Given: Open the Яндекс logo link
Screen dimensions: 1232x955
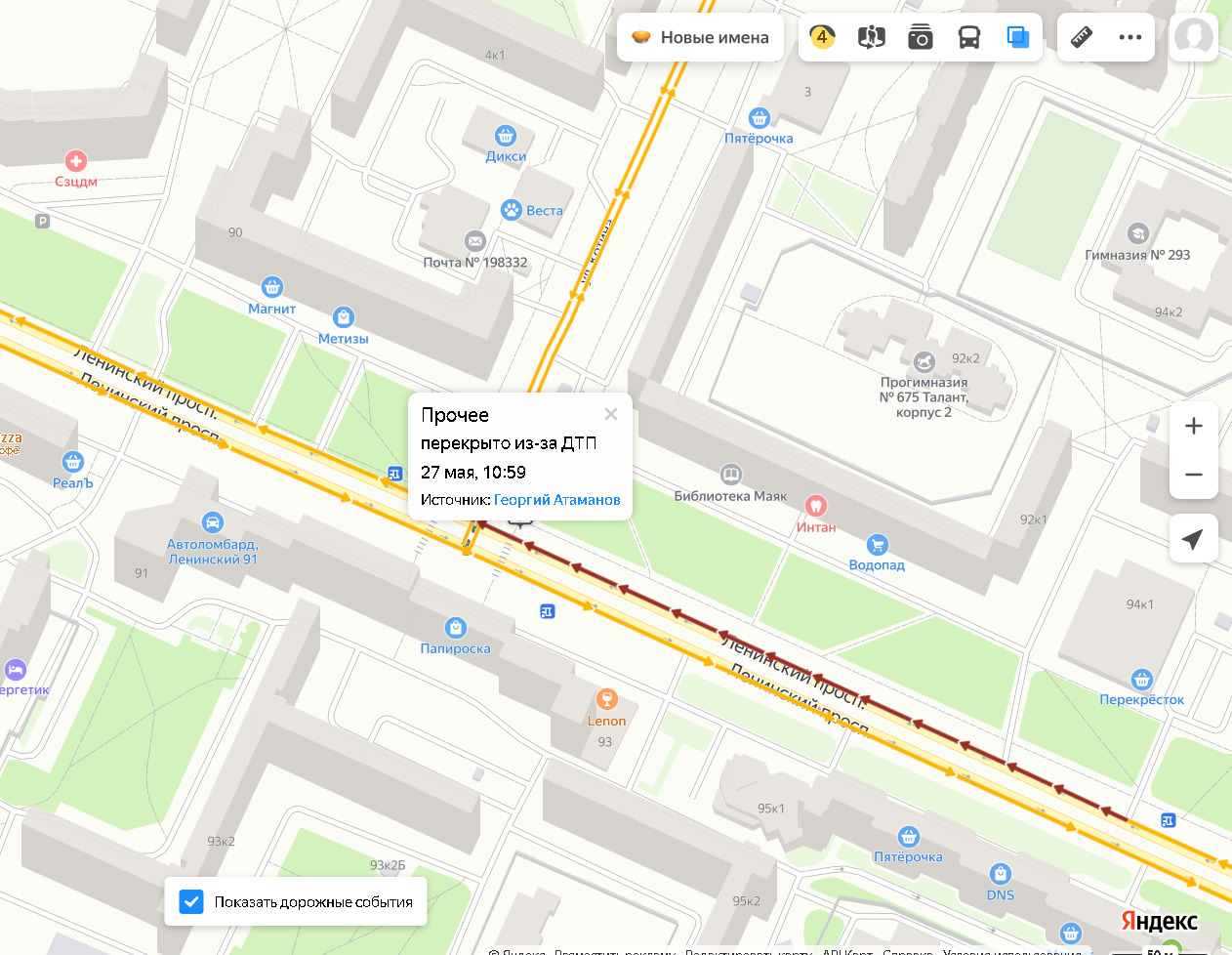Looking at the screenshot, I should pyautogui.click(x=1159, y=921).
